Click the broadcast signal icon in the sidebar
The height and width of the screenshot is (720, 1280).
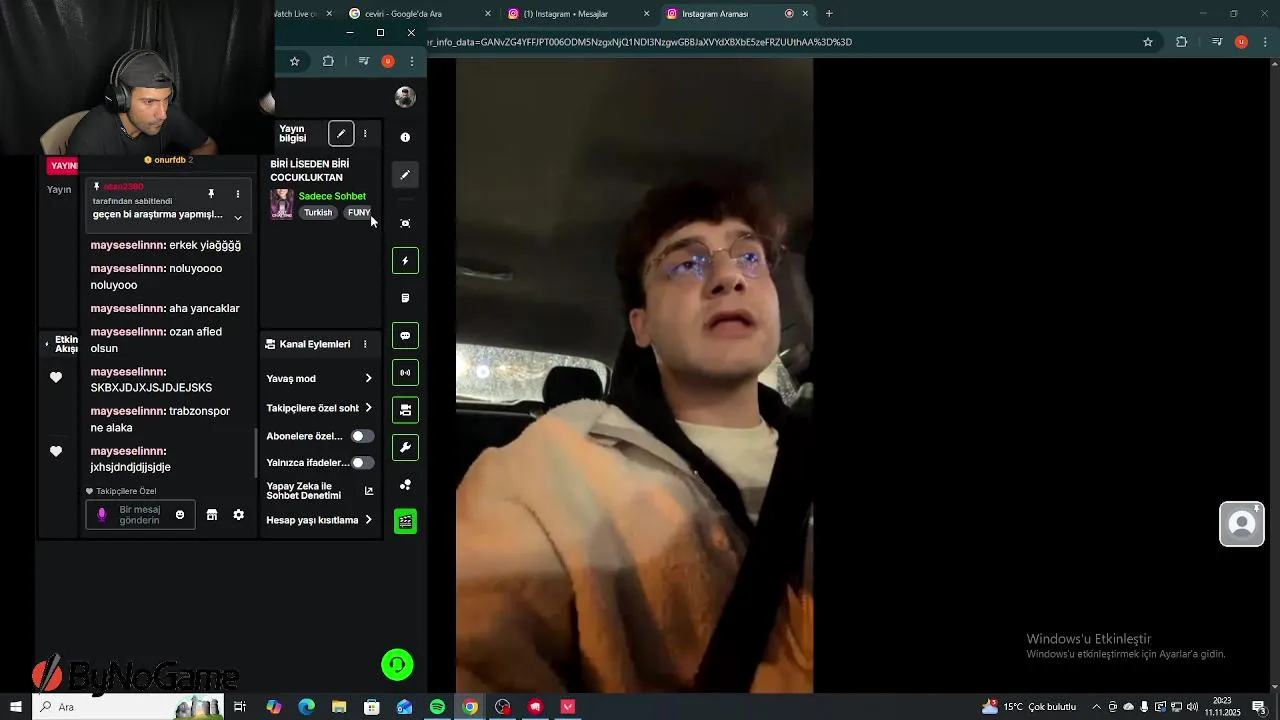coord(405,373)
